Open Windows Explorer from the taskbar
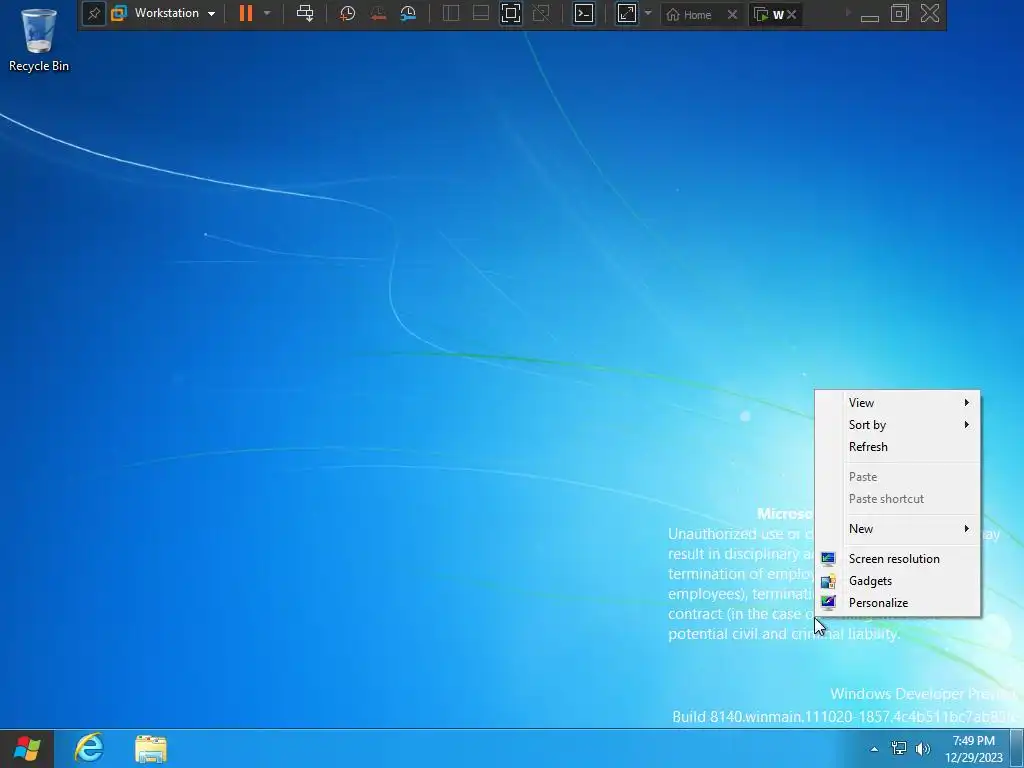 coord(151,749)
